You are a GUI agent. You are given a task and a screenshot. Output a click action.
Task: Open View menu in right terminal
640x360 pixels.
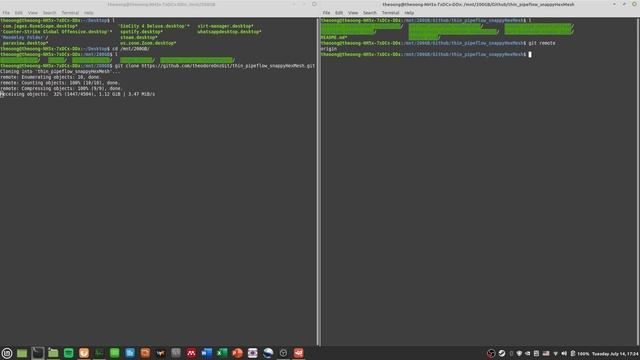(x=353, y=13)
